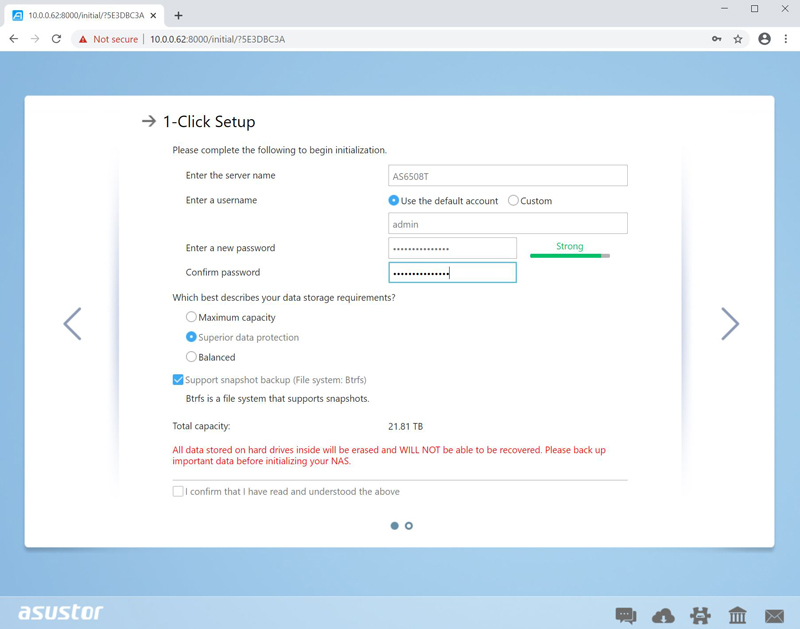Select the Custom username radio
Viewport: 800px width, 629px height.
tap(513, 200)
